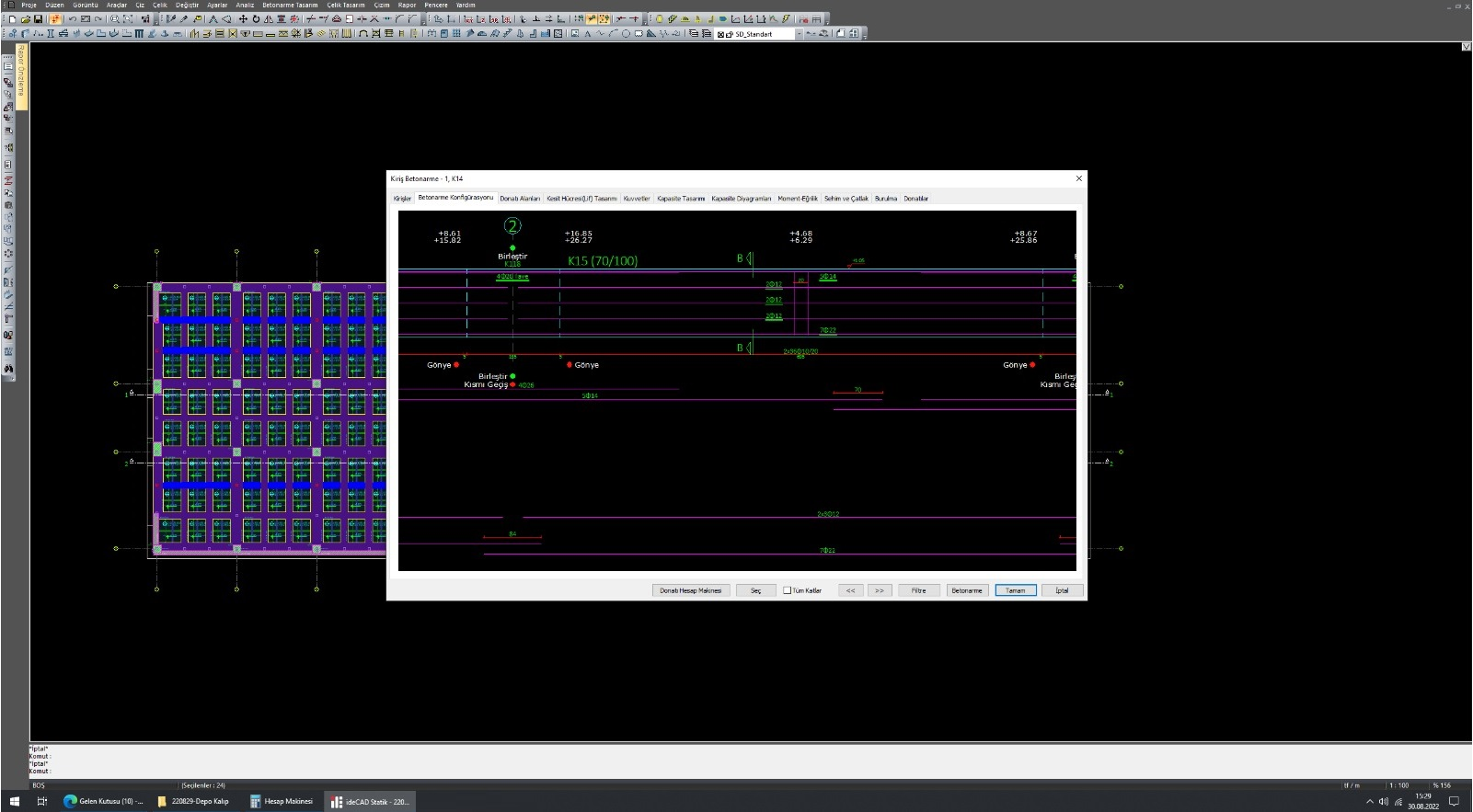The image size is (1473, 812).
Task: Click the grid pattern toolbar icon
Action: coord(456,34)
